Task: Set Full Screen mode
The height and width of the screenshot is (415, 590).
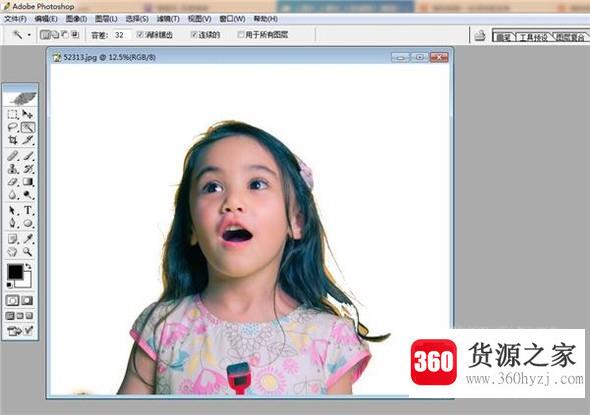Action: [29, 316]
